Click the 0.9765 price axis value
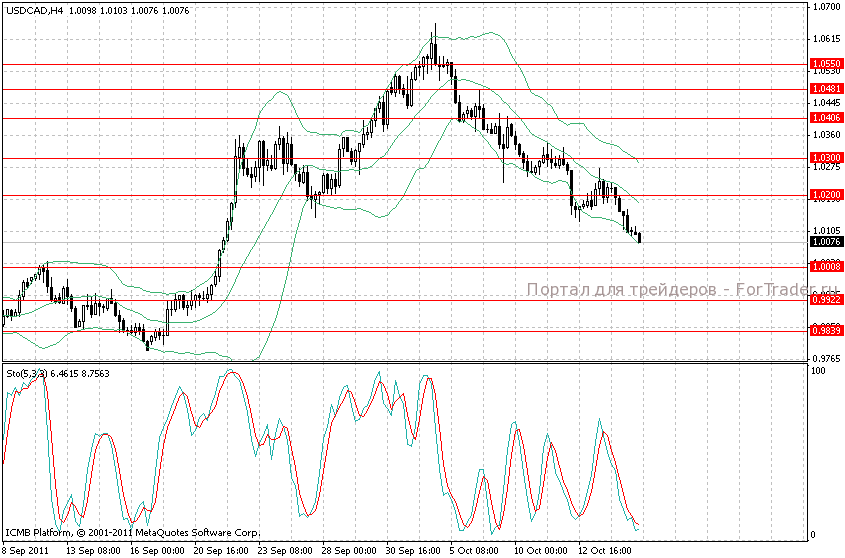Screen dimensions: 845x558 pyautogui.click(x=827, y=359)
